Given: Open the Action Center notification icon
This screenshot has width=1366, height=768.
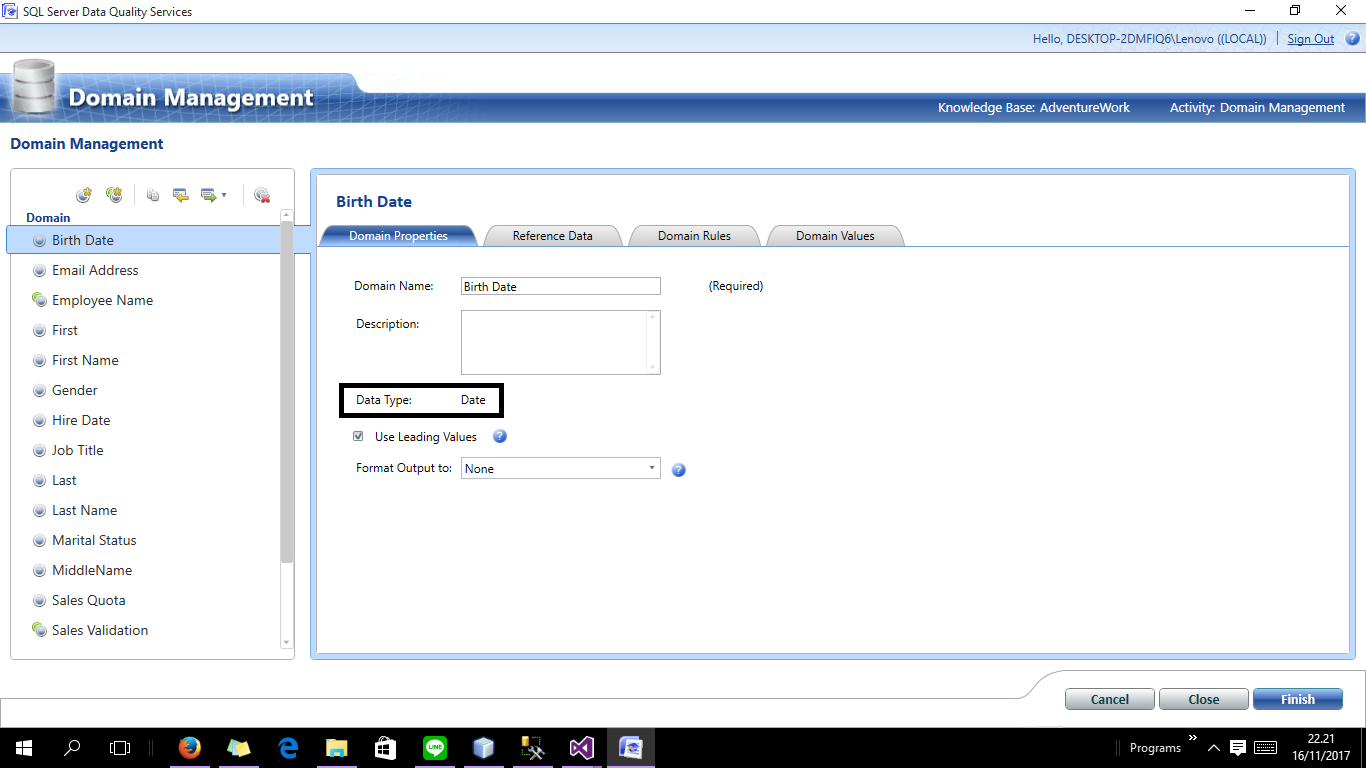Looking at the screenshot, I should click(1238, 747).
